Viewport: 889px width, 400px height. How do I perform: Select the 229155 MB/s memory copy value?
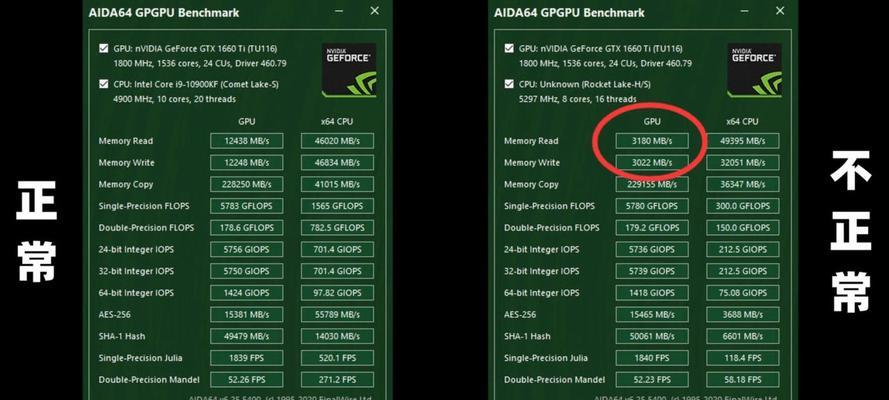tap(652, 184)
